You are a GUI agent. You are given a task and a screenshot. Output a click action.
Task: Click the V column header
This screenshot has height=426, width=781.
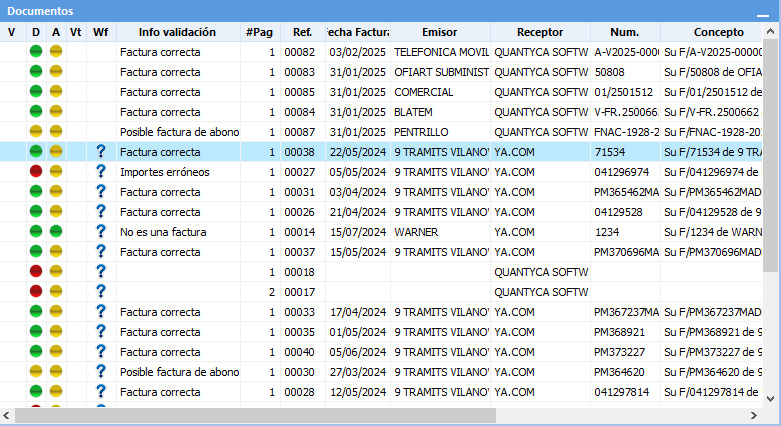click(x=12, y=32)
